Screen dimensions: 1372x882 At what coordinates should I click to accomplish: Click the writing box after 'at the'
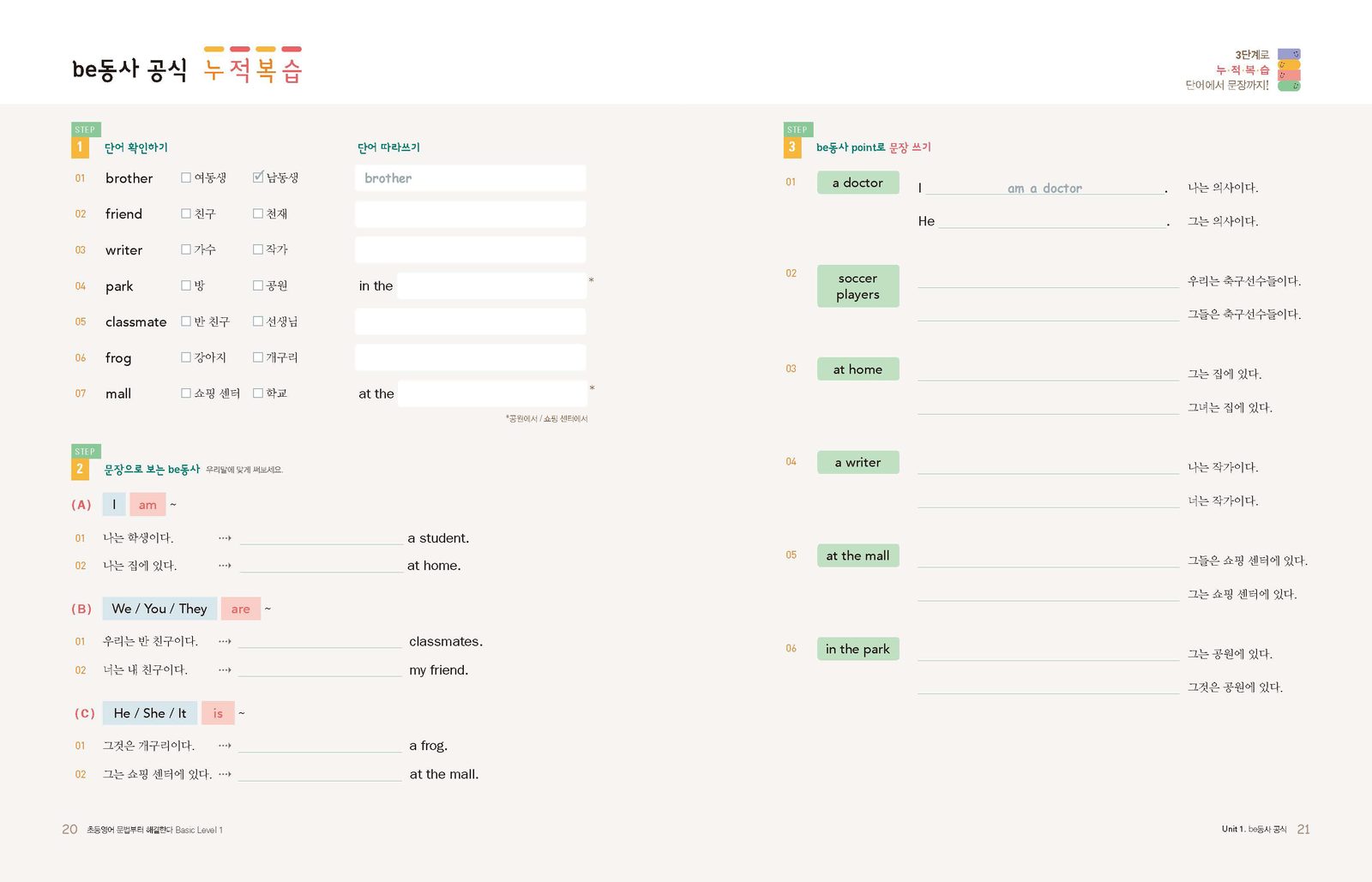pyautogui.click(x=492, y=393)
